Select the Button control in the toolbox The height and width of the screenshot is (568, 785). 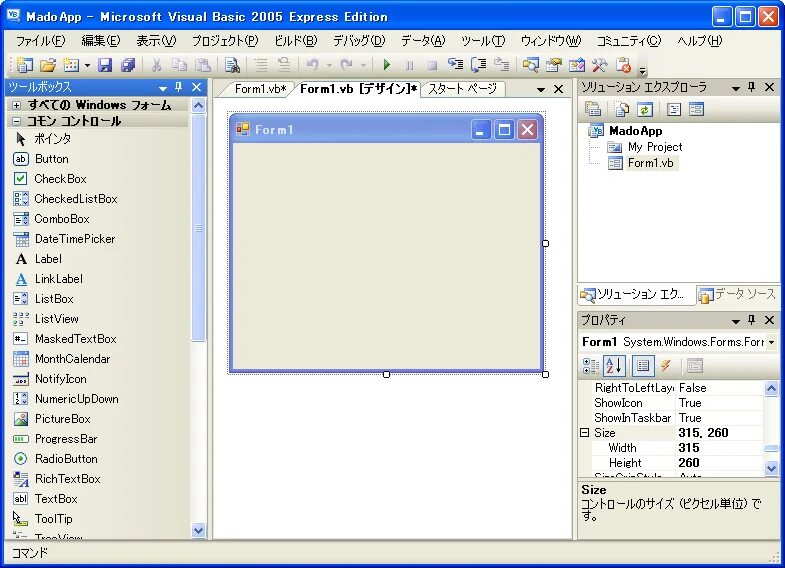pos(52,159)
